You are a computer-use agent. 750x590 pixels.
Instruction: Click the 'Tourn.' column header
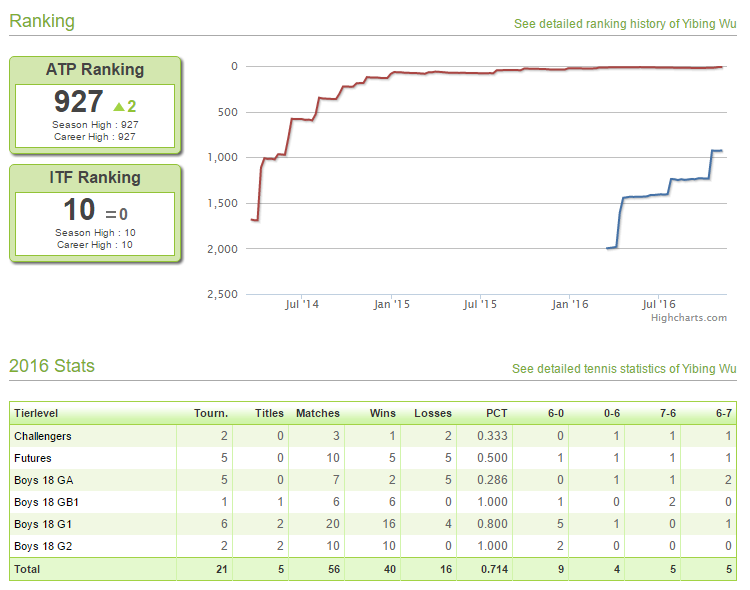[x=211, y=413]
